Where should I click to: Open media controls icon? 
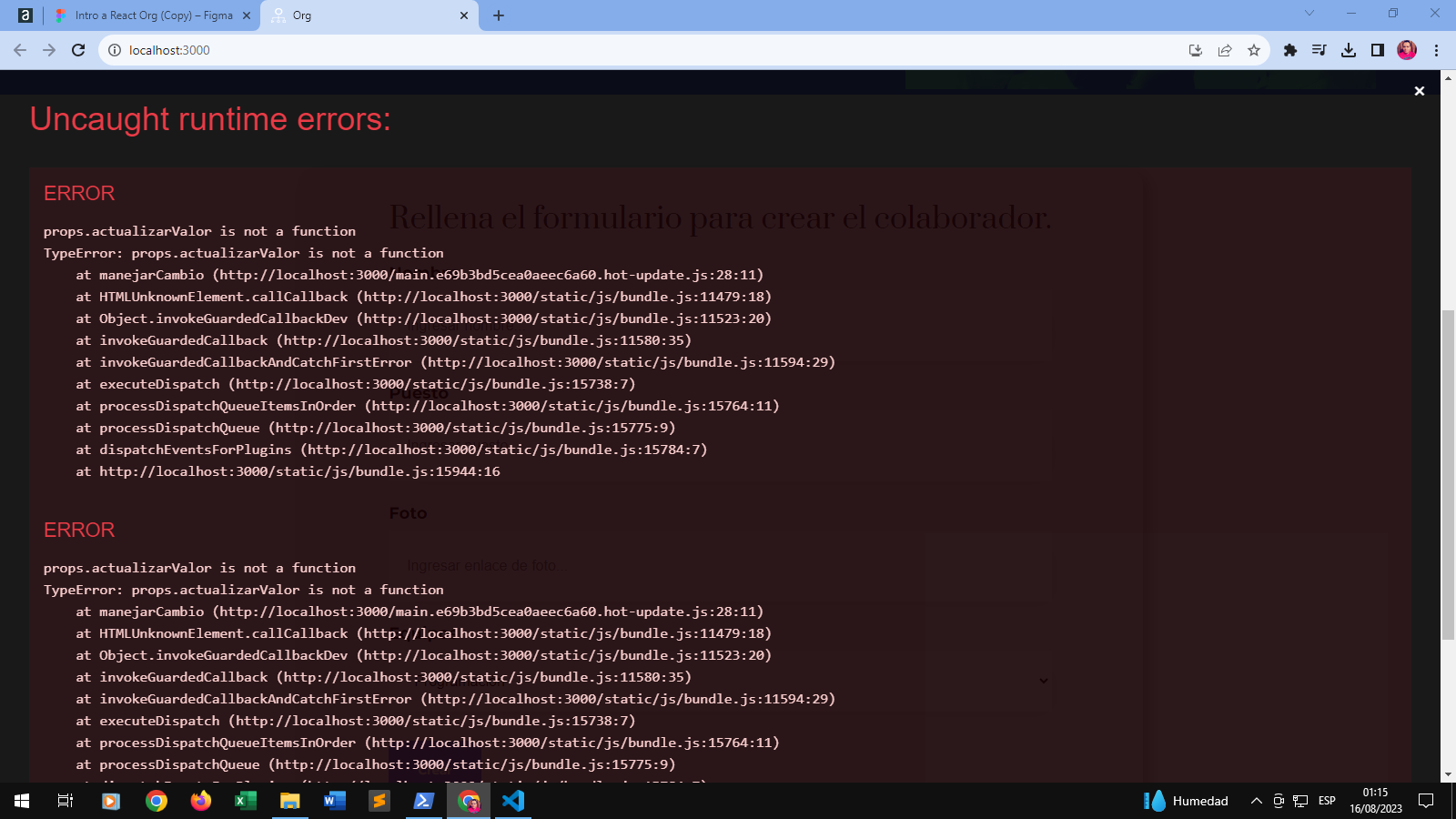tap(1319, 50)
